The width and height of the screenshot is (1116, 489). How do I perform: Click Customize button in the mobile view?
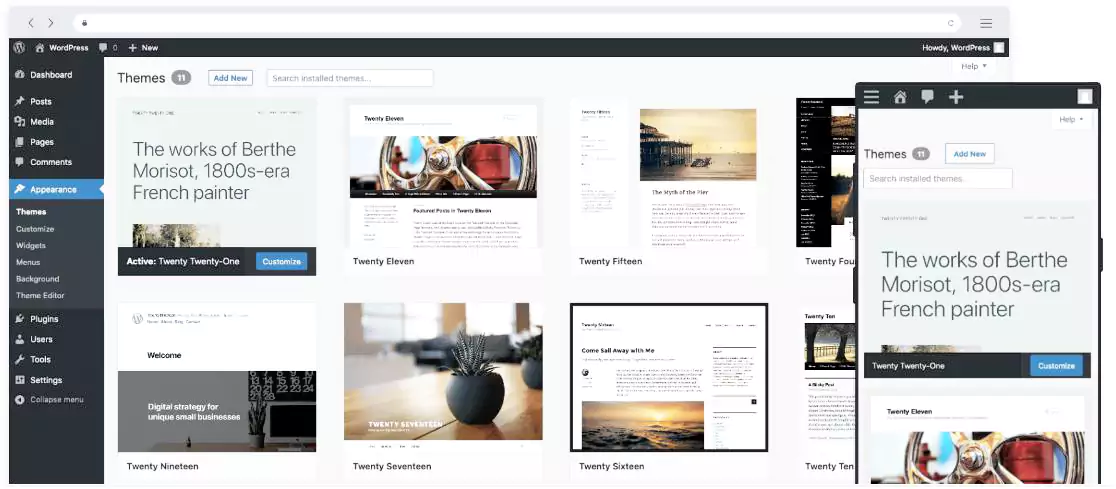coord(1056,366)
